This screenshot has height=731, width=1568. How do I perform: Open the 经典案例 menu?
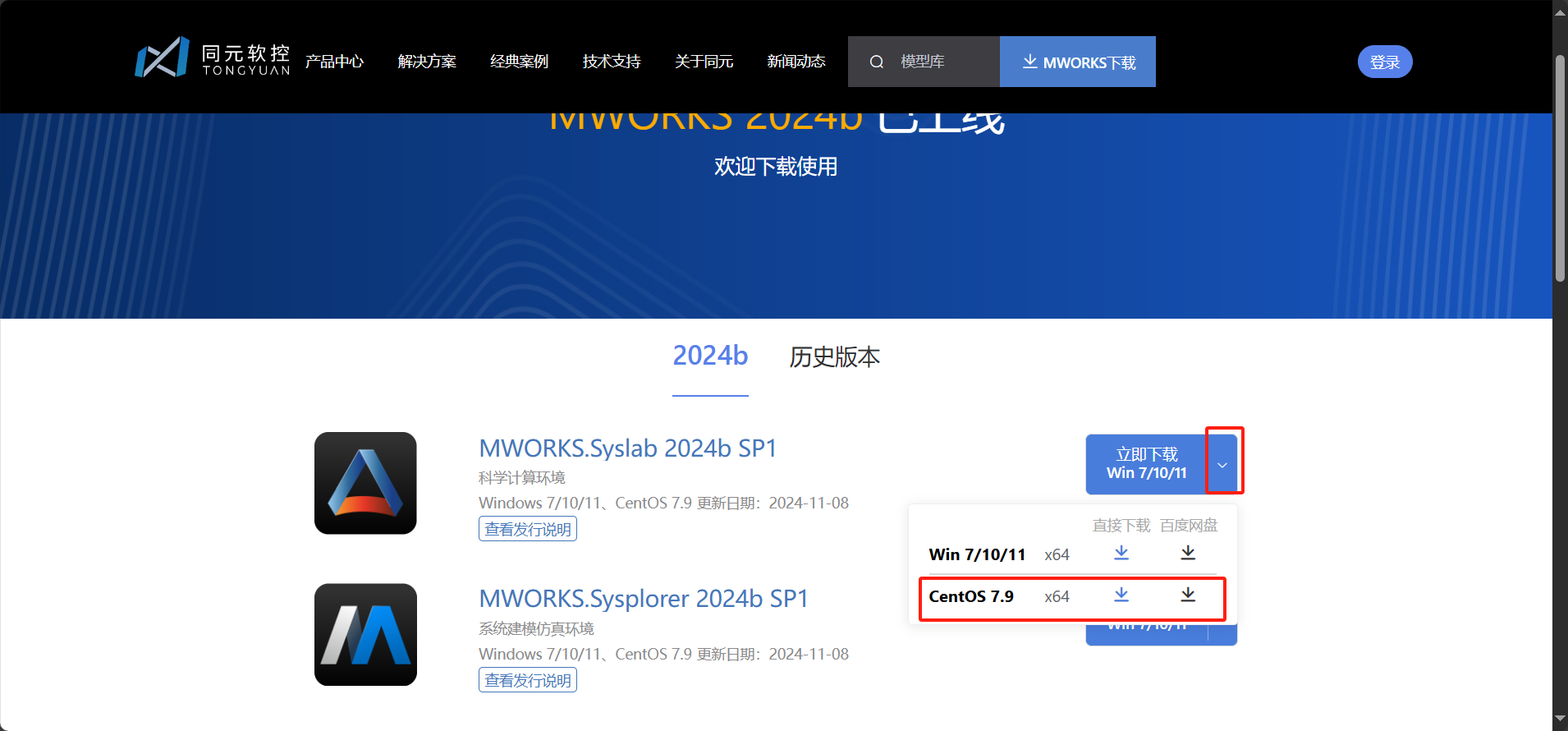[x=519, y=62]
